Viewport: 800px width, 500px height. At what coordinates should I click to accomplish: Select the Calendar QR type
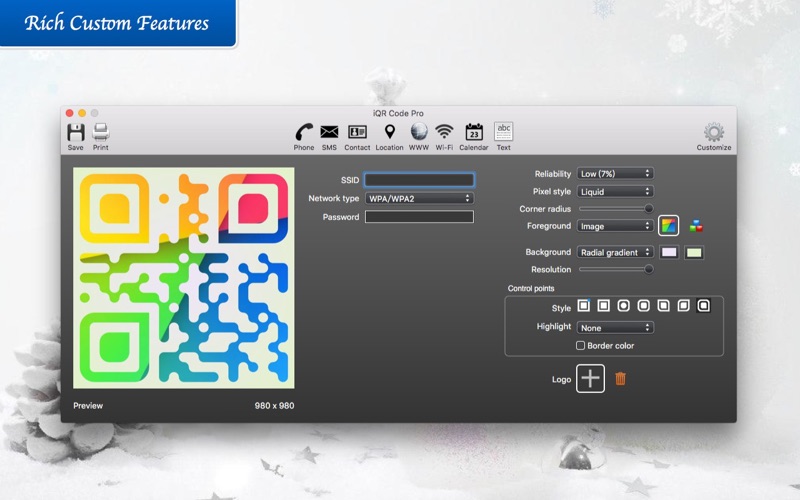[x=473, y=136]
